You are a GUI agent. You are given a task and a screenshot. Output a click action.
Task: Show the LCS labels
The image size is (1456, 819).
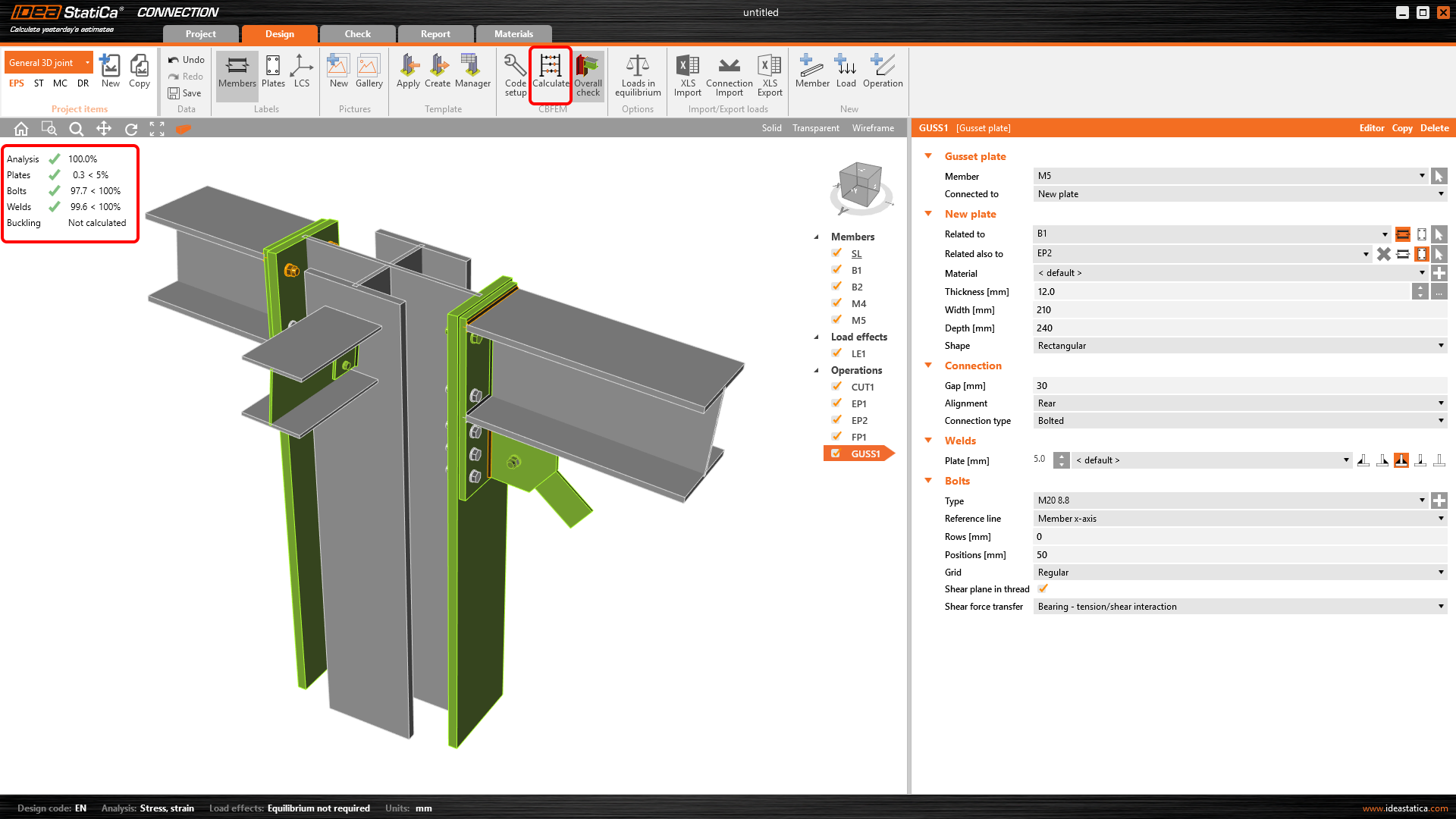tap(302, 72)
